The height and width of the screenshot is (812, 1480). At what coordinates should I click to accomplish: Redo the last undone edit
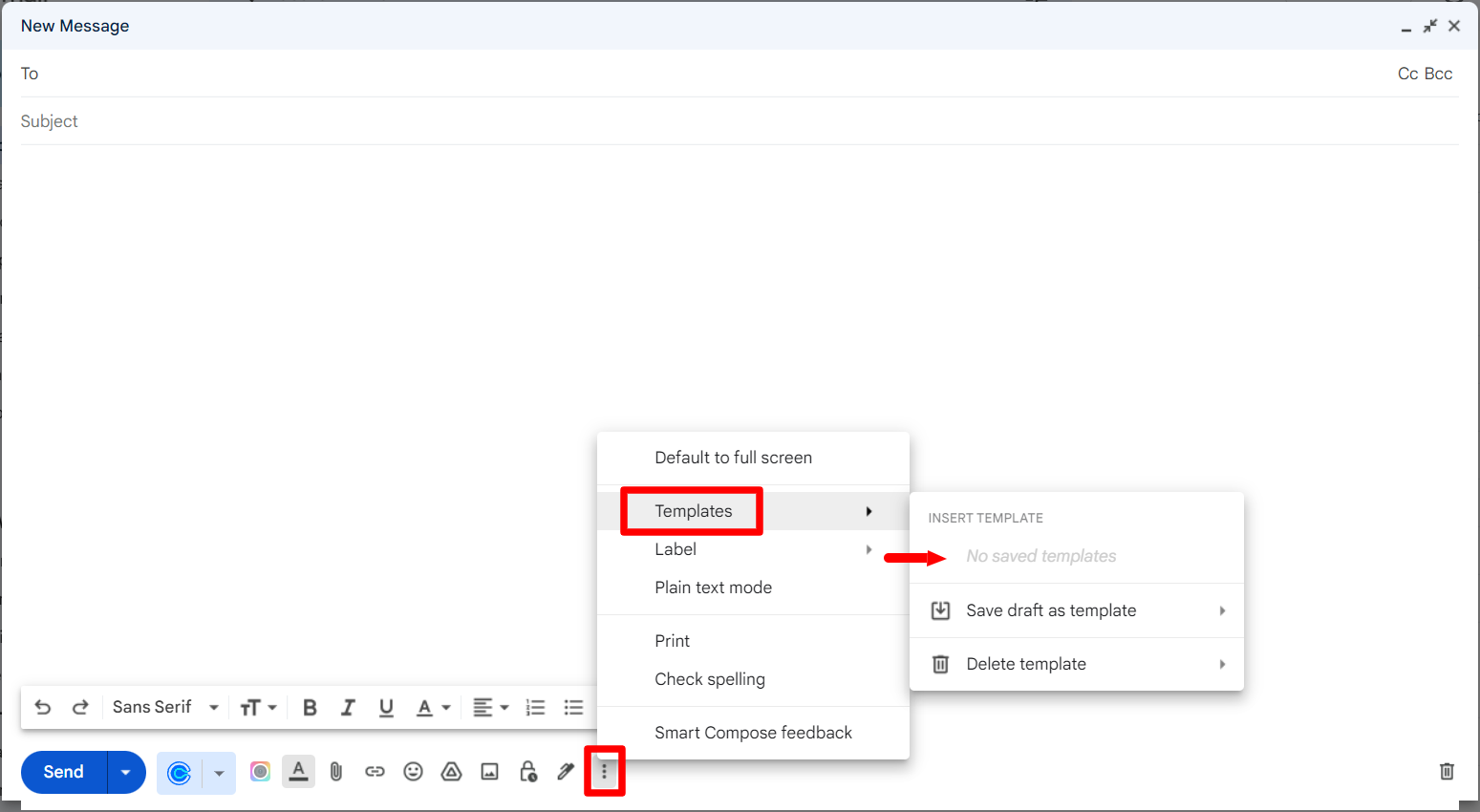point(80,707)
